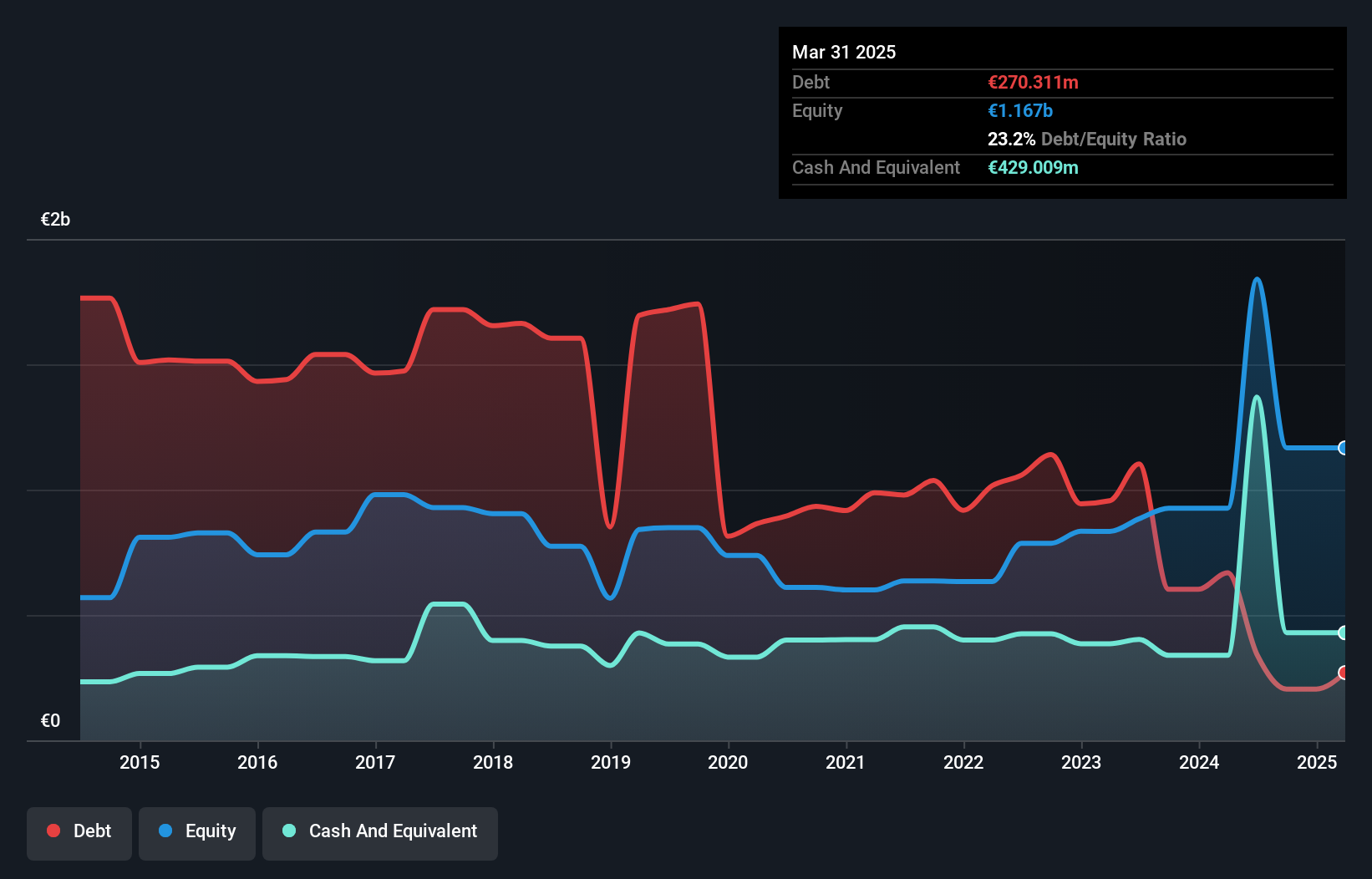1372x879 pixels.
Task: Toggle the Cash And Equivalent legend button
Action: tap(380, 833)
